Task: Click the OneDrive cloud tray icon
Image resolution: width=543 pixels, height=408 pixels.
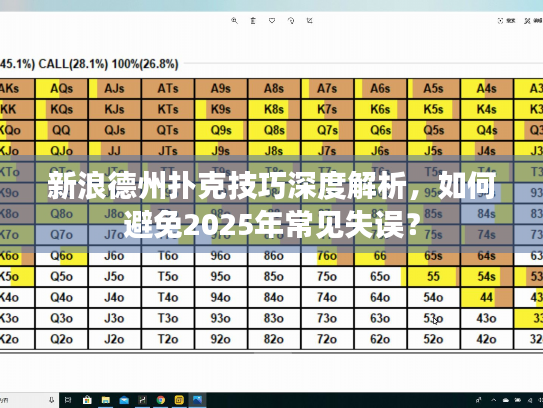Action: click(506, 400)
